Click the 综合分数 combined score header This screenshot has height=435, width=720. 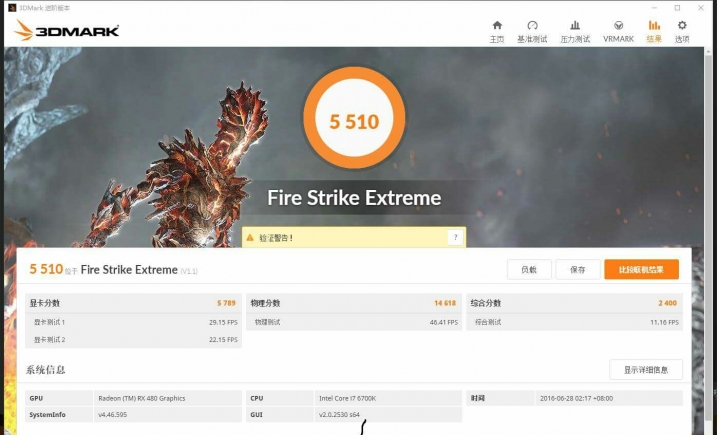click(x=486, y=303)
